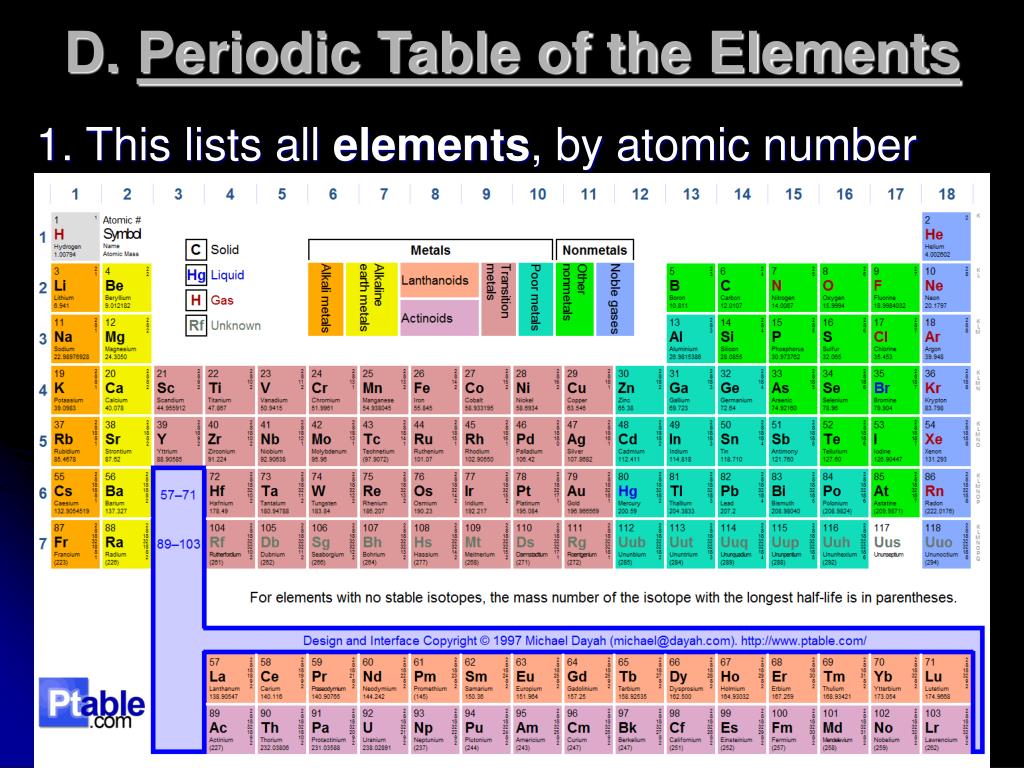This screenshot has height=768, width=1024.
Task: Select the Sodium (Na) element cell
Action: pyautogui.click(x=75, y=339)
